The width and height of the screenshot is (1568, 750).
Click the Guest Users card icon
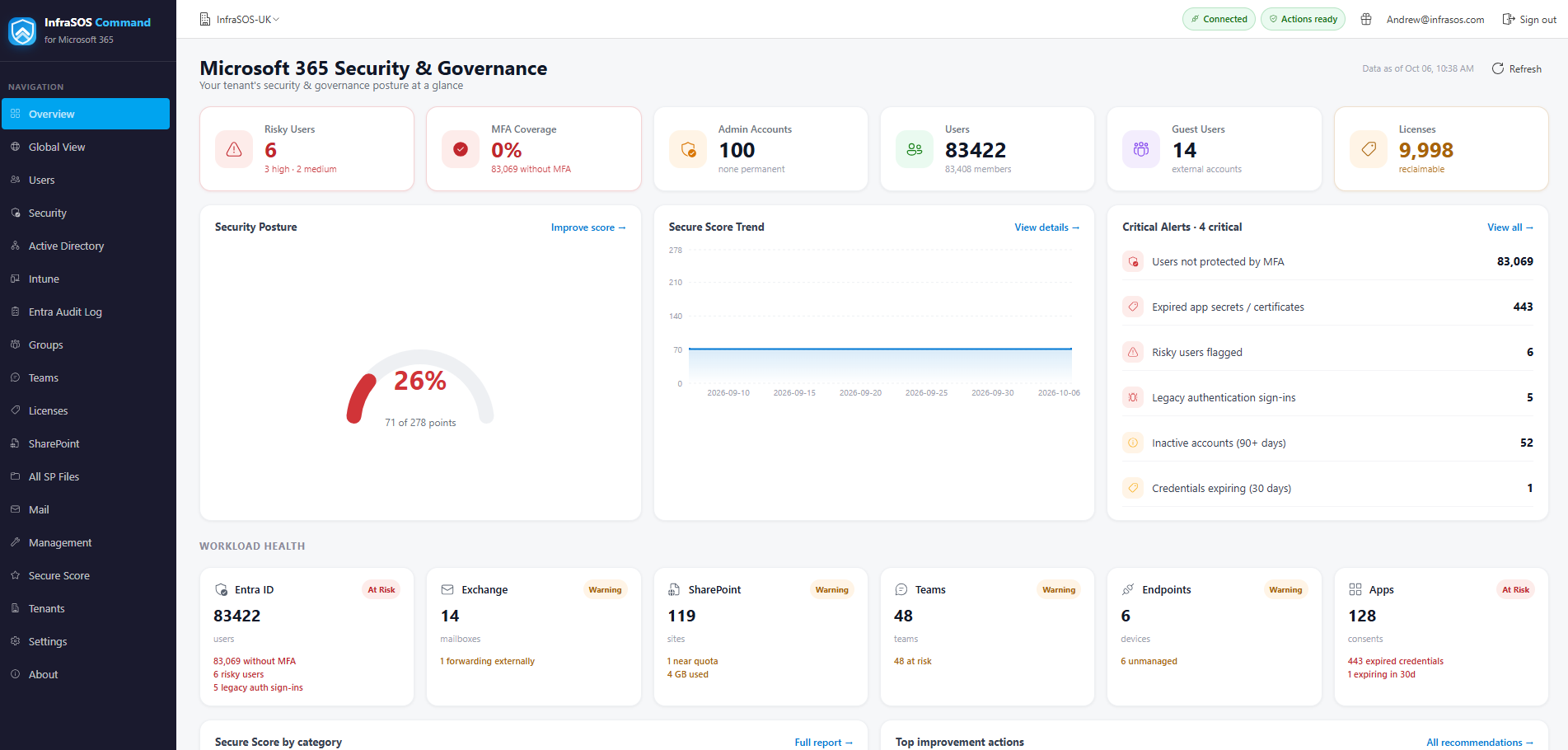tap(1141, 149)
